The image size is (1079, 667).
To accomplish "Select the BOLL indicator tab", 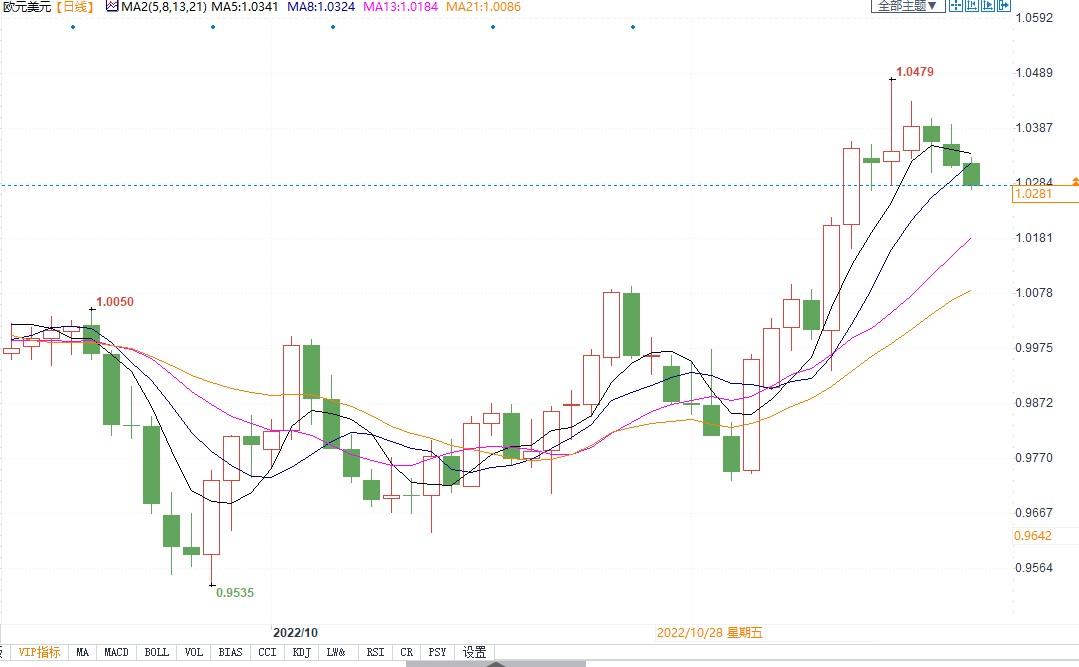I will pos(157,652).
